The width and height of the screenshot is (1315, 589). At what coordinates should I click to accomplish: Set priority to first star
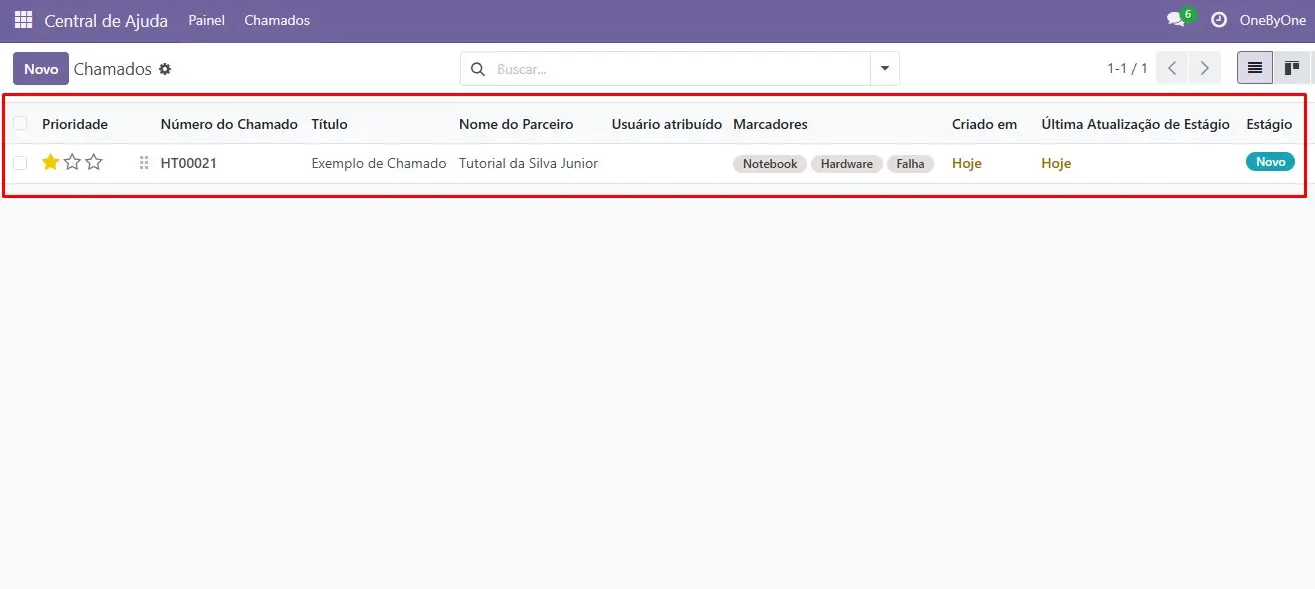[x=50, y=162]
